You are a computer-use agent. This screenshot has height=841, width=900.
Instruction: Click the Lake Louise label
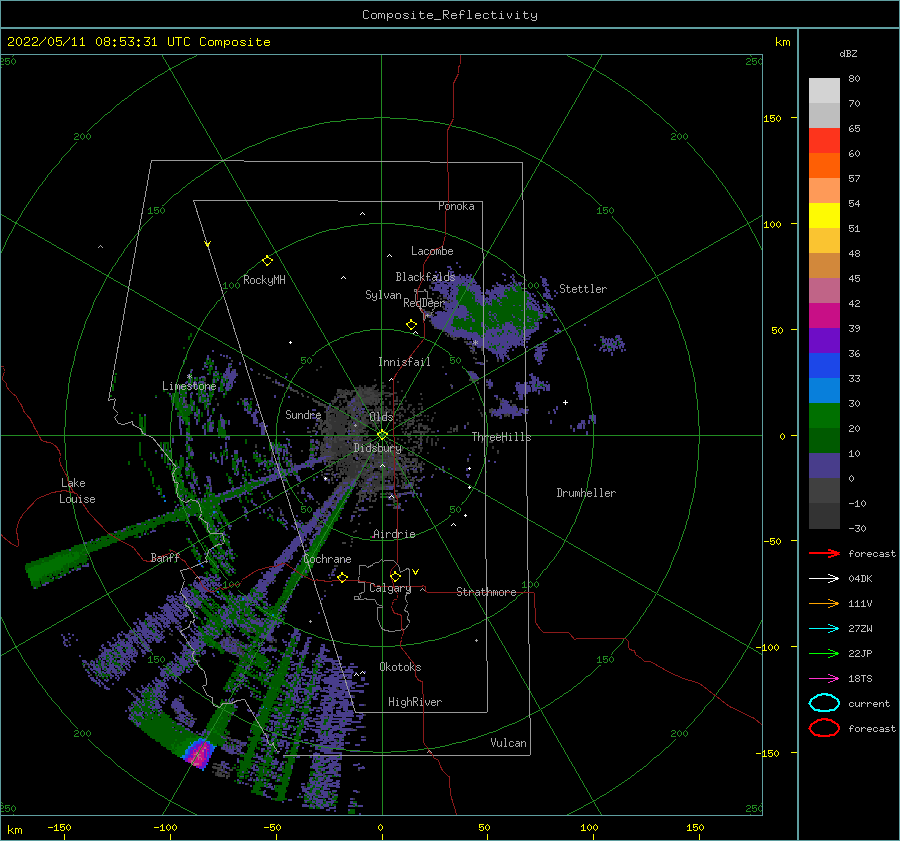click(x=77, y=491)
